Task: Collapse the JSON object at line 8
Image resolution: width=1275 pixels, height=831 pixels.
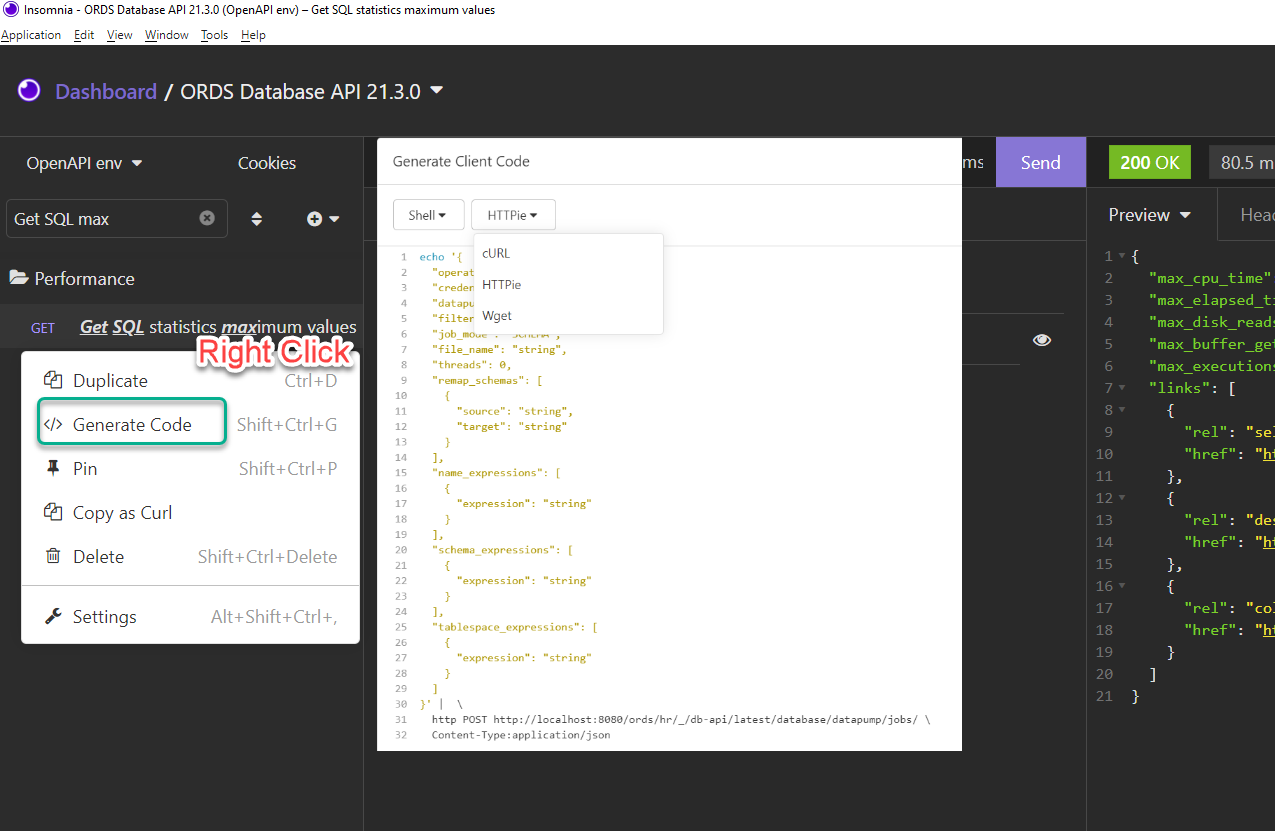Action: click(1122, 410)
